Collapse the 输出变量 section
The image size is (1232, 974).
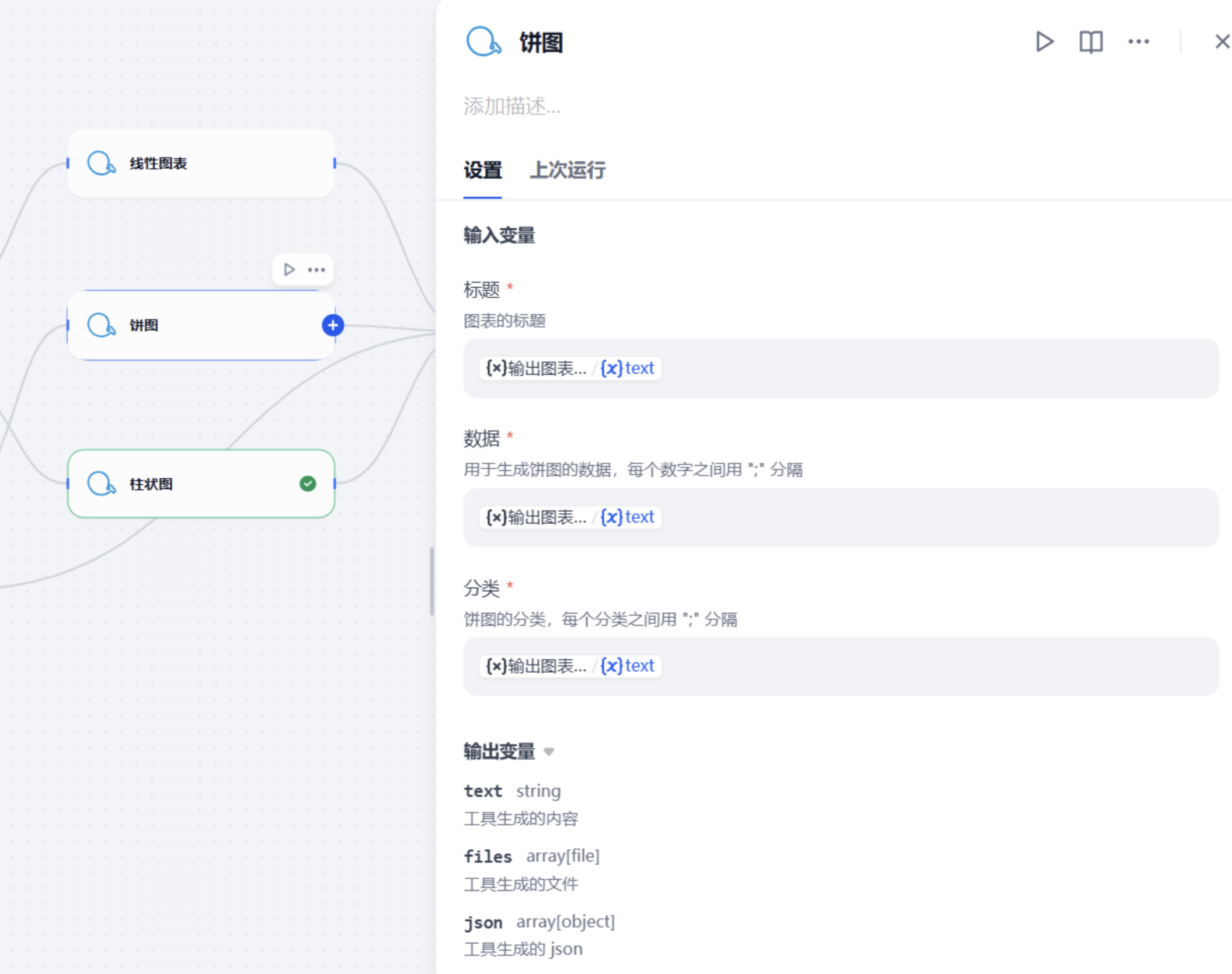(x=549, y=752)
